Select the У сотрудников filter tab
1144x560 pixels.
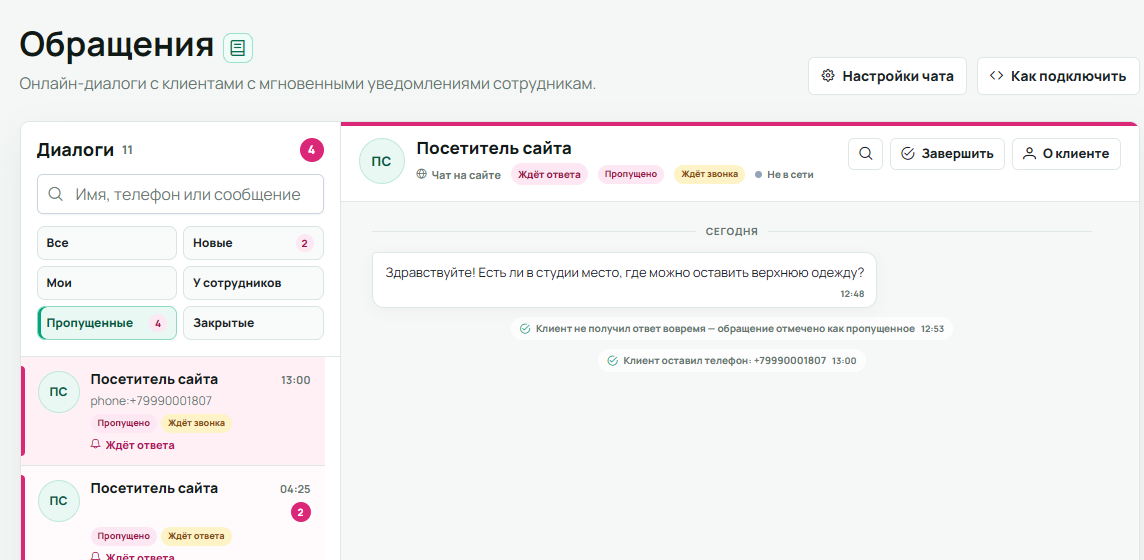coord(253,283)
